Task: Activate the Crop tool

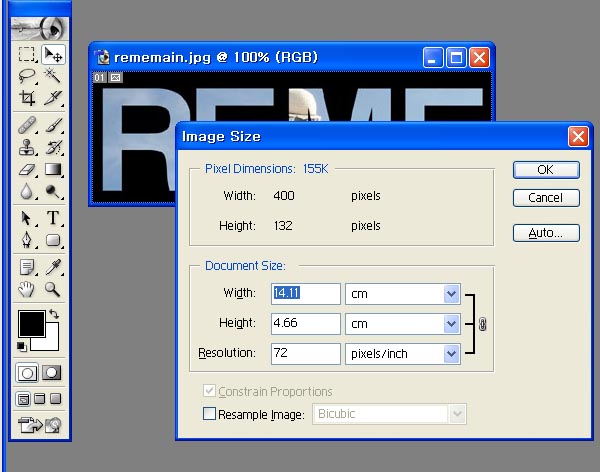Action: coord(27,98)
